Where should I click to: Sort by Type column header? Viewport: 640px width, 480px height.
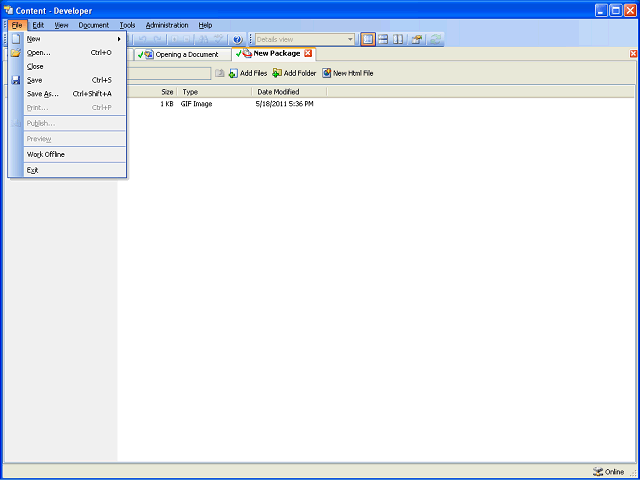214,92
